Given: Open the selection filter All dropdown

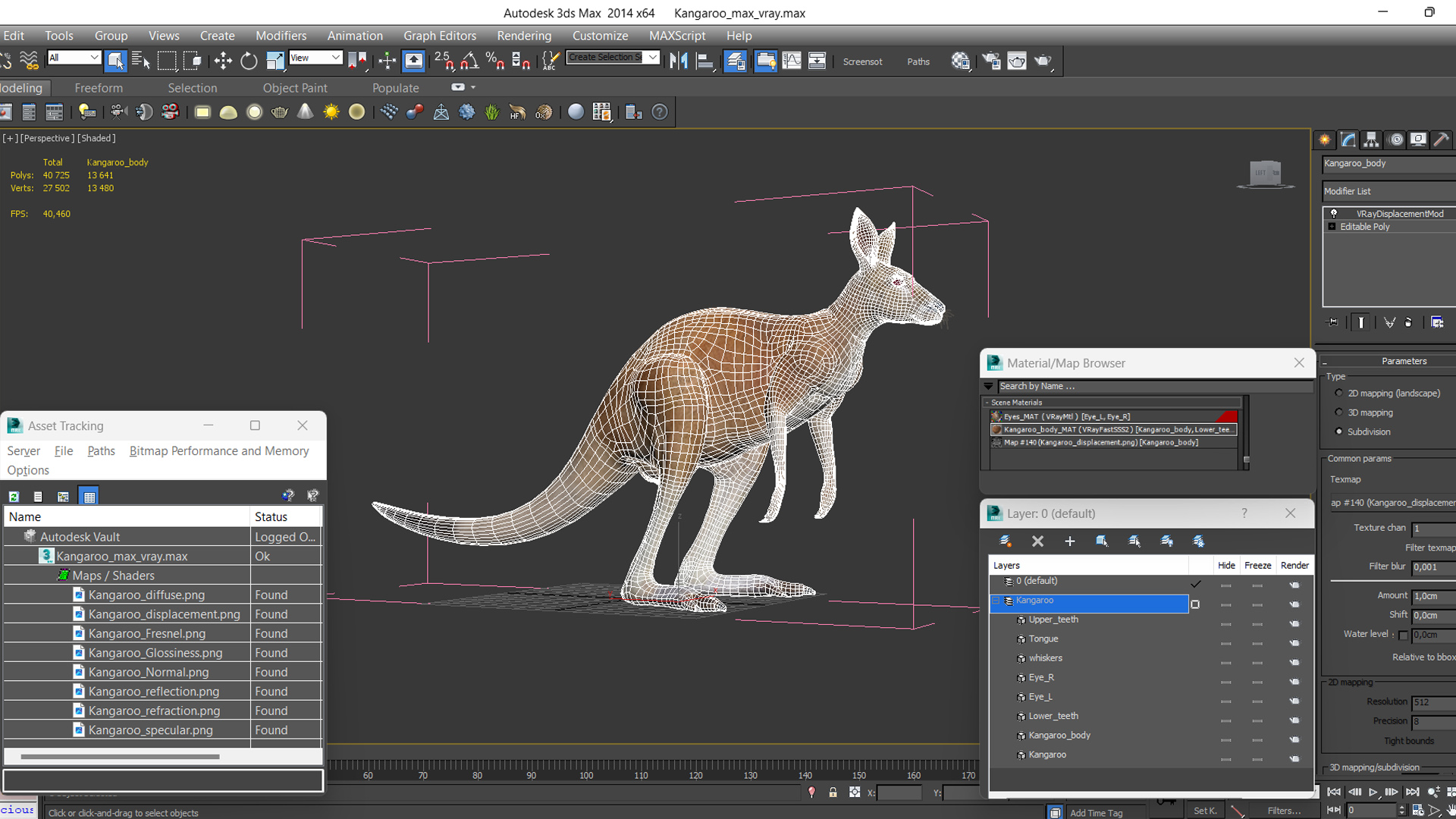Looking at the screenshot, I should [x=74, y=58].
